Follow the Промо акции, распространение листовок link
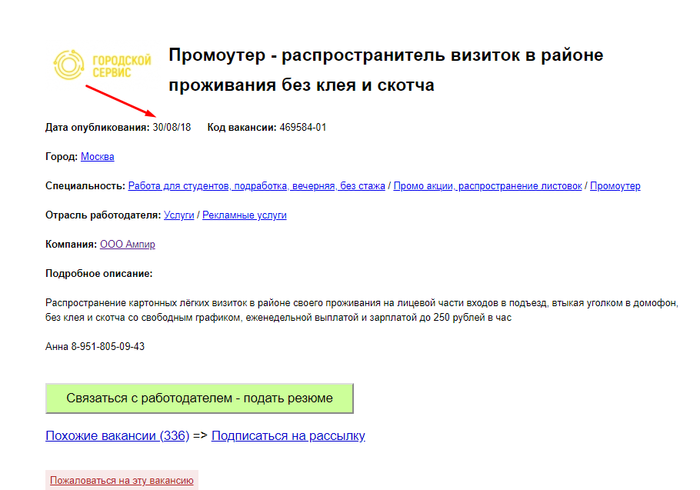700x490 pixels. (488, 186)
